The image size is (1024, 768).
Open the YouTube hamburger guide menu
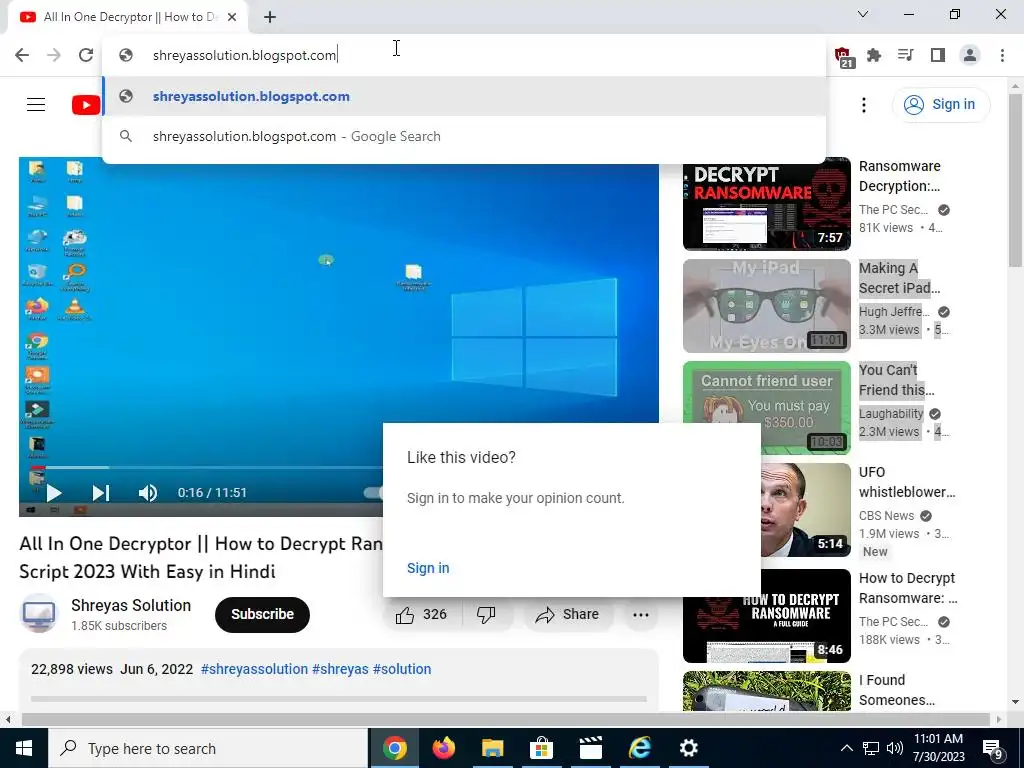click(x=36, y=104)
